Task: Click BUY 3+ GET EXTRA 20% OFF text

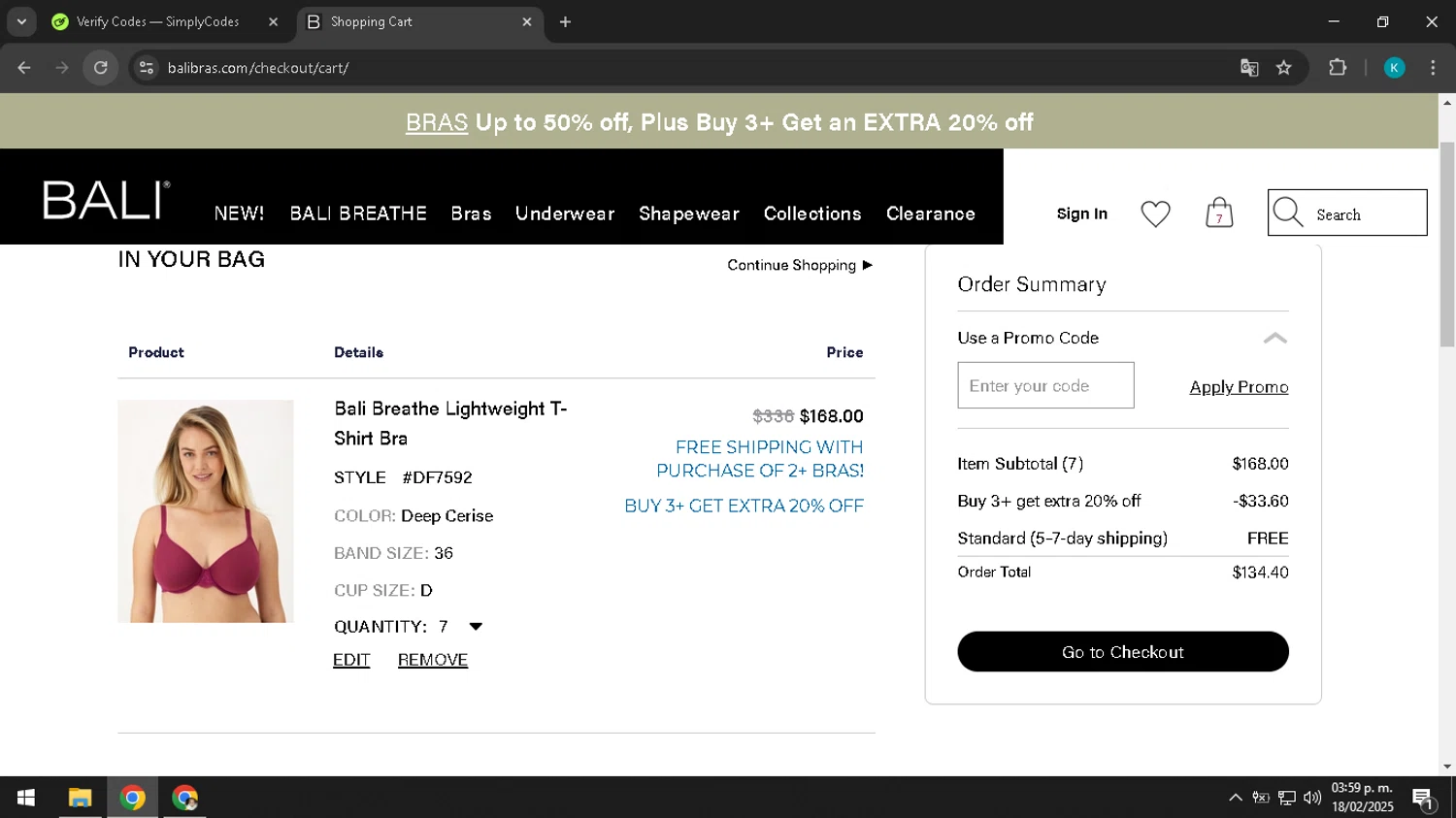Action: click(744, 506)
